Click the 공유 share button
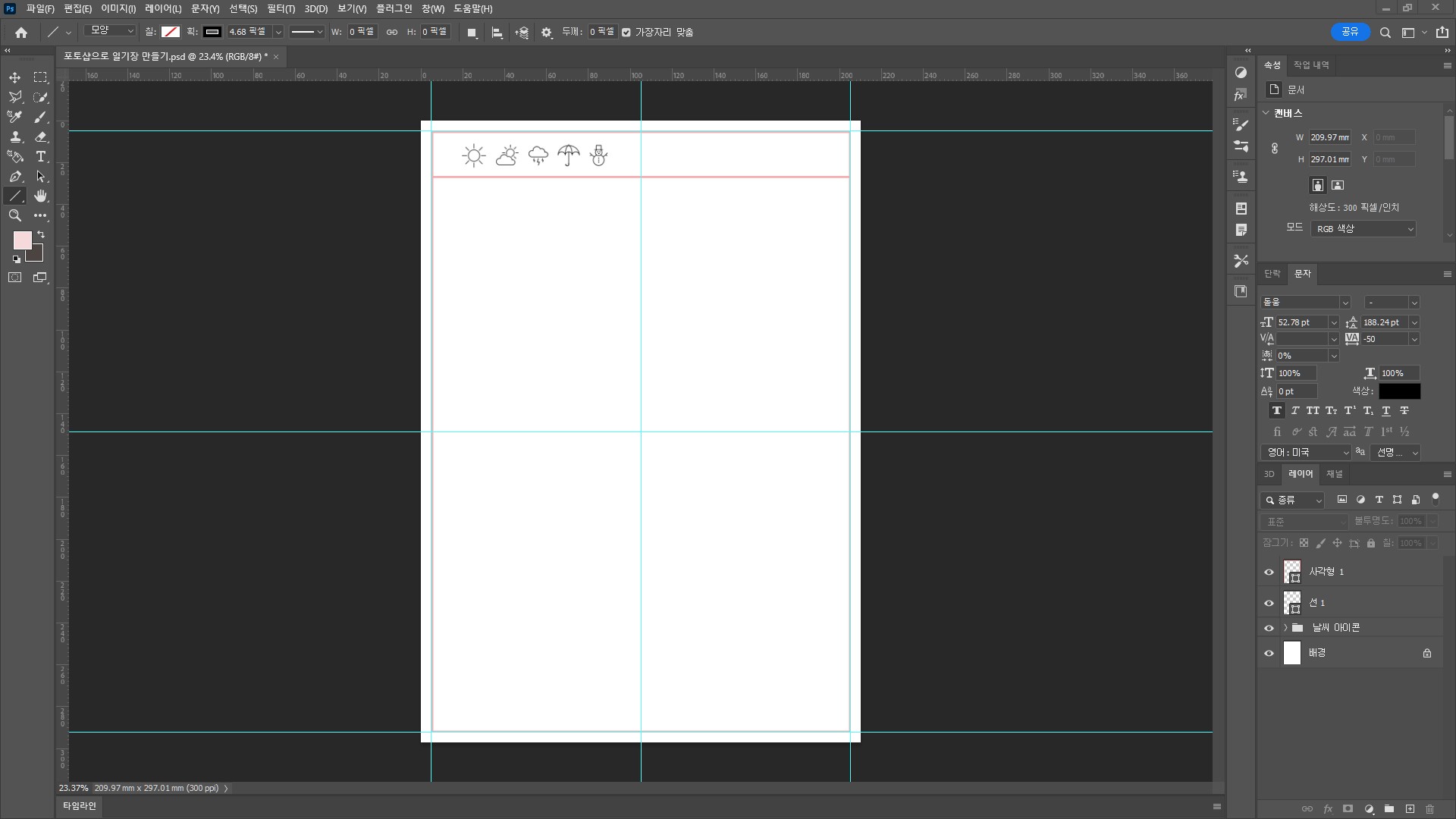This screenshot has height=819, width=1456. coord(1350,32)
